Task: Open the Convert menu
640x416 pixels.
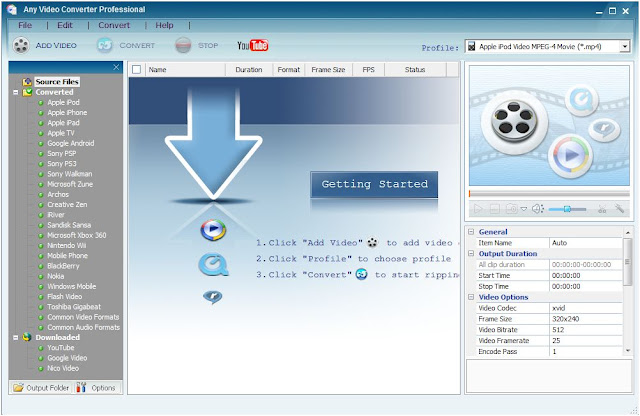Action: coord(114,25)
